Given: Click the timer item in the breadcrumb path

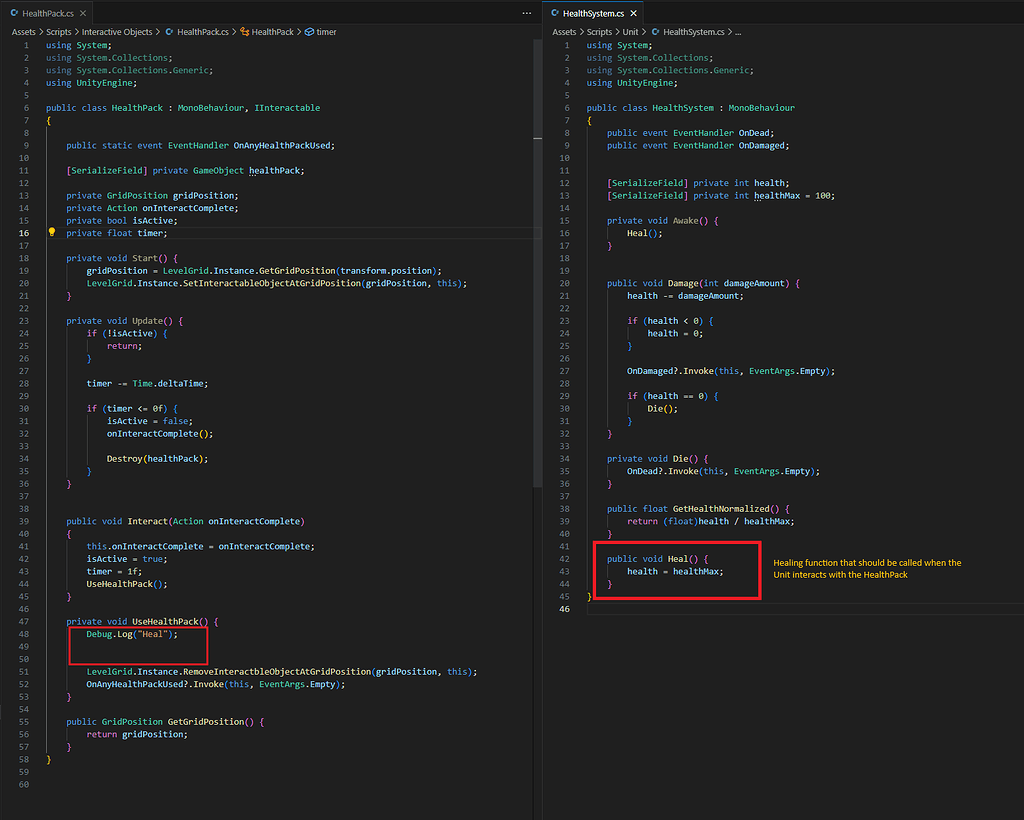Looking at the screenshot, I should click(x=325, y=31).
